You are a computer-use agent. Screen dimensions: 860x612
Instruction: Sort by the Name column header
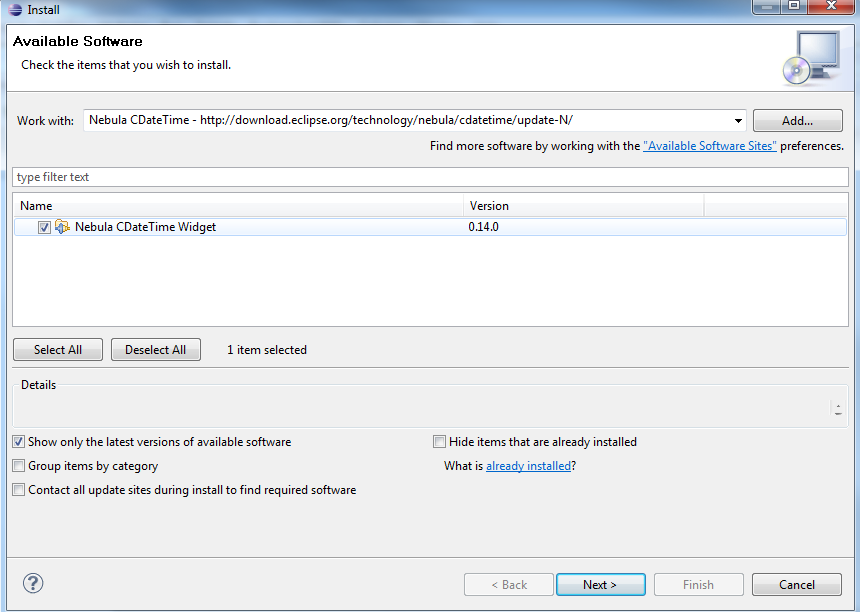(239, 206)
